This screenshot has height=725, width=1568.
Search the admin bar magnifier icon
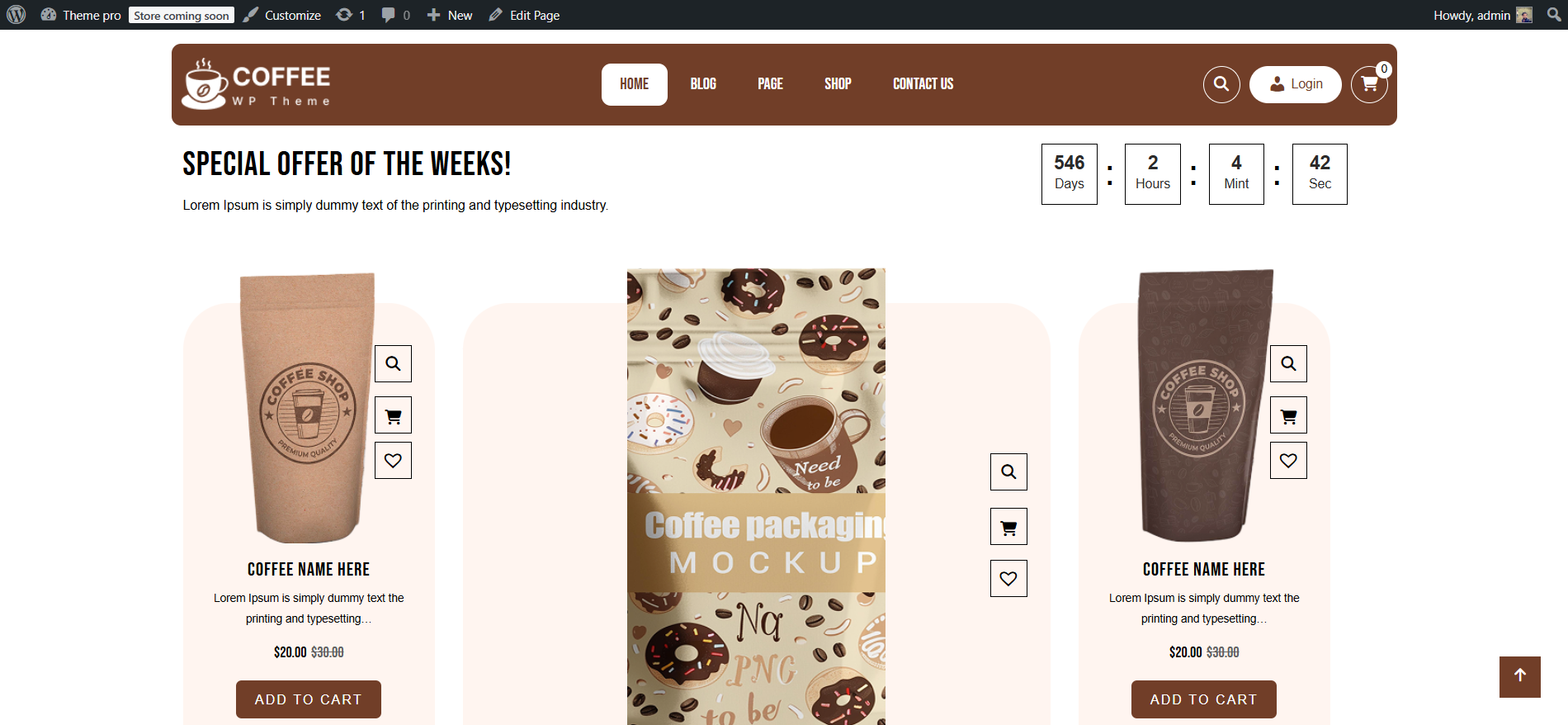1554,15
